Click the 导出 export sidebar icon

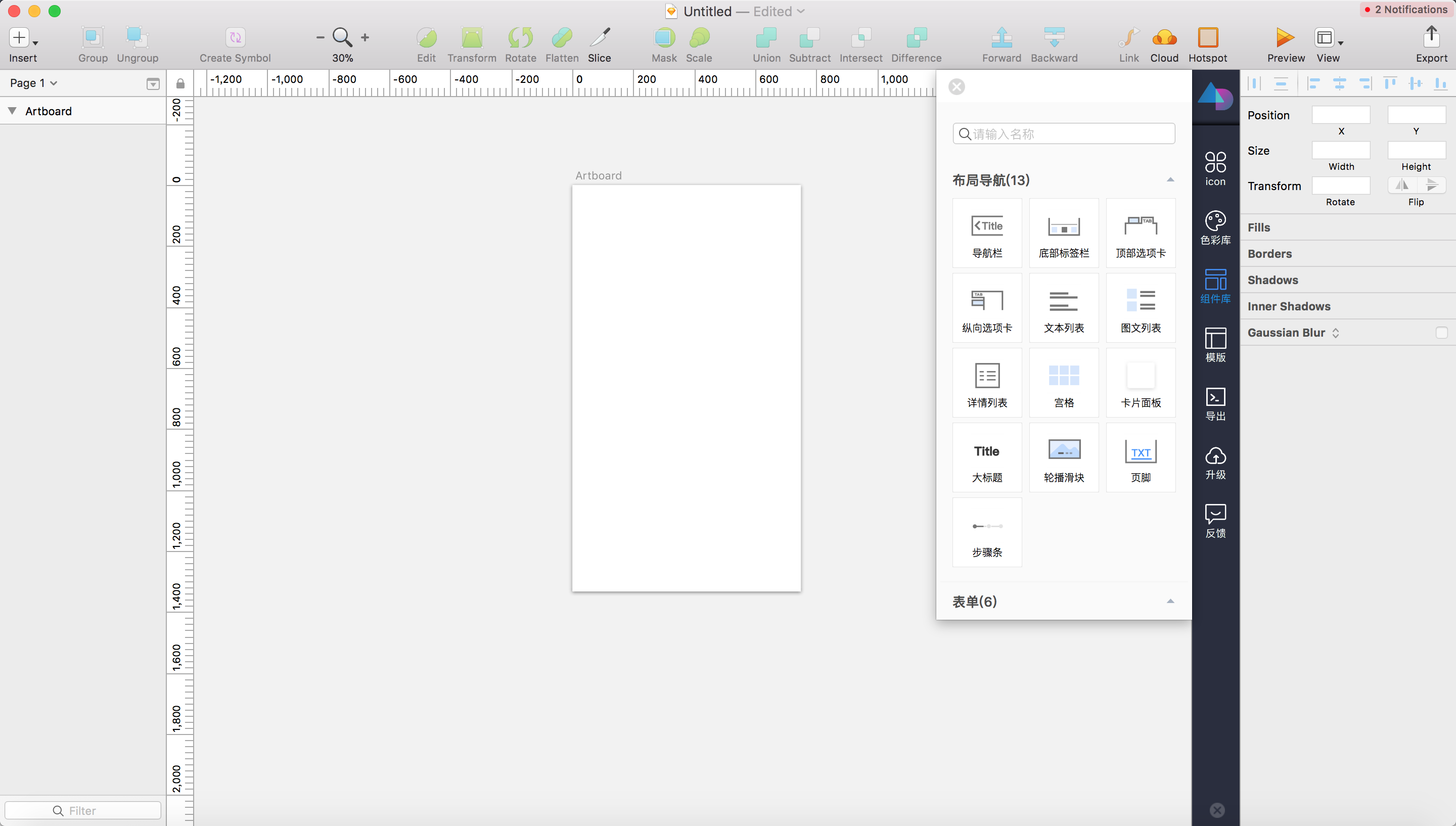(1215, 403)
